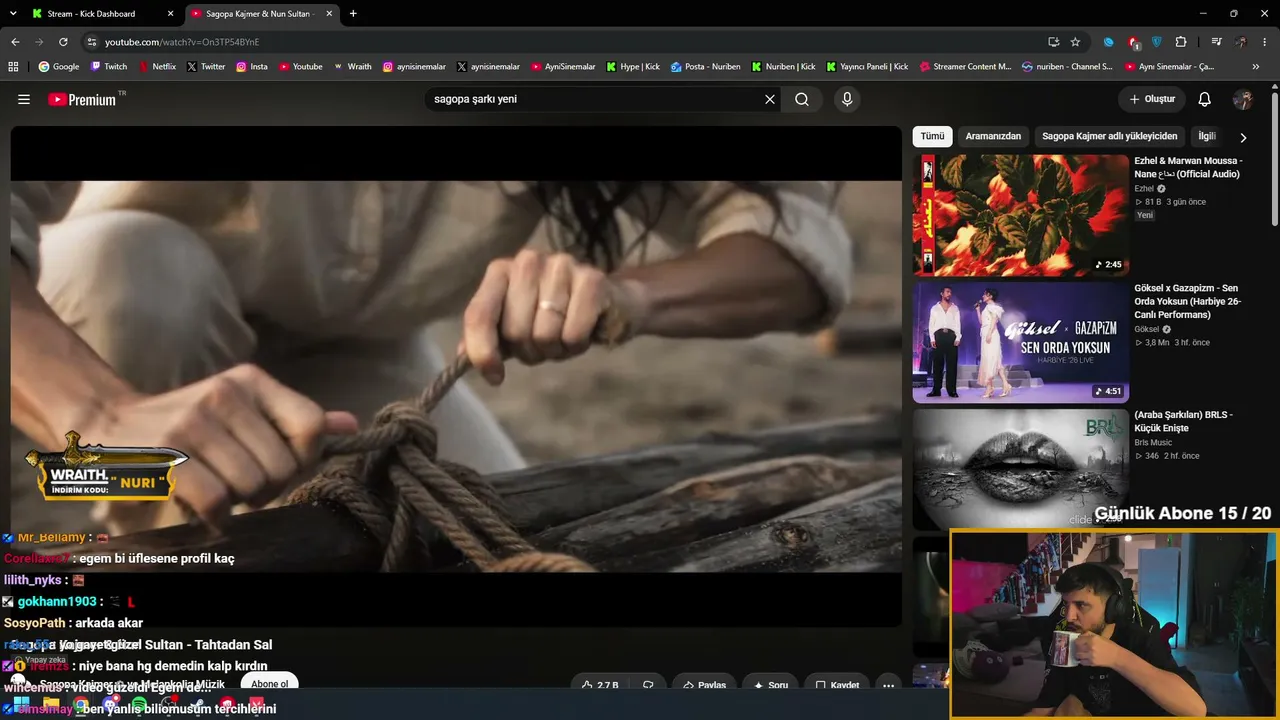Open nuriben - Channel S... bookmark

[1067, 67]
